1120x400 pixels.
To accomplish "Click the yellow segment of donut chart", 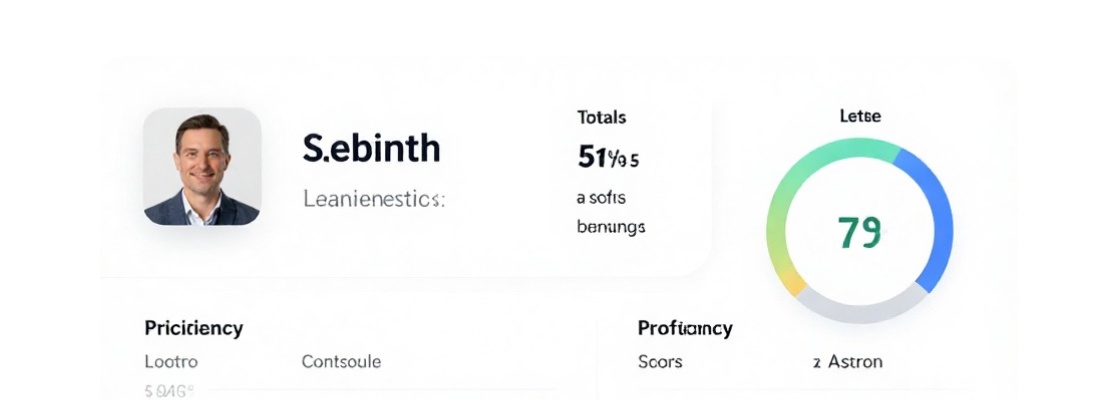I will point(786,282).
